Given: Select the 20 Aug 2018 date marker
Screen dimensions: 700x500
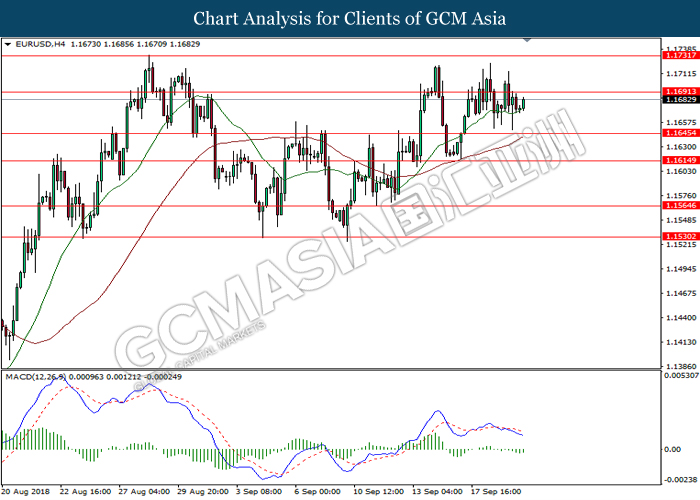Looking at the screenshot, I should click(x=27, y=492).
